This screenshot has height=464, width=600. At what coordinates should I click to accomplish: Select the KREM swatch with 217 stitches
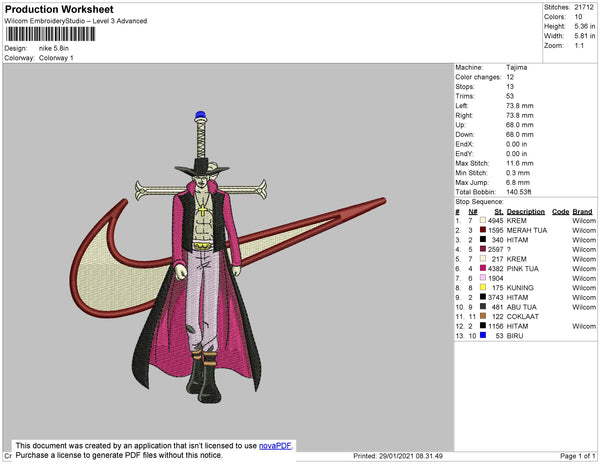click(483, 259)
